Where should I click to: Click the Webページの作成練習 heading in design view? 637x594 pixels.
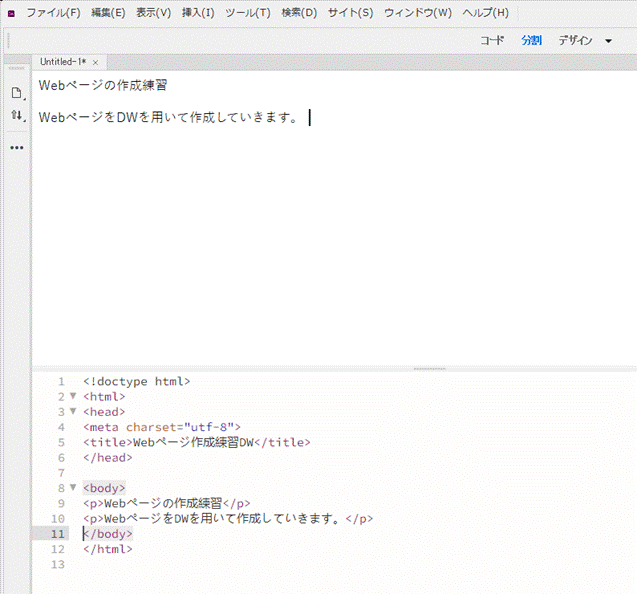tap(103, 86)
